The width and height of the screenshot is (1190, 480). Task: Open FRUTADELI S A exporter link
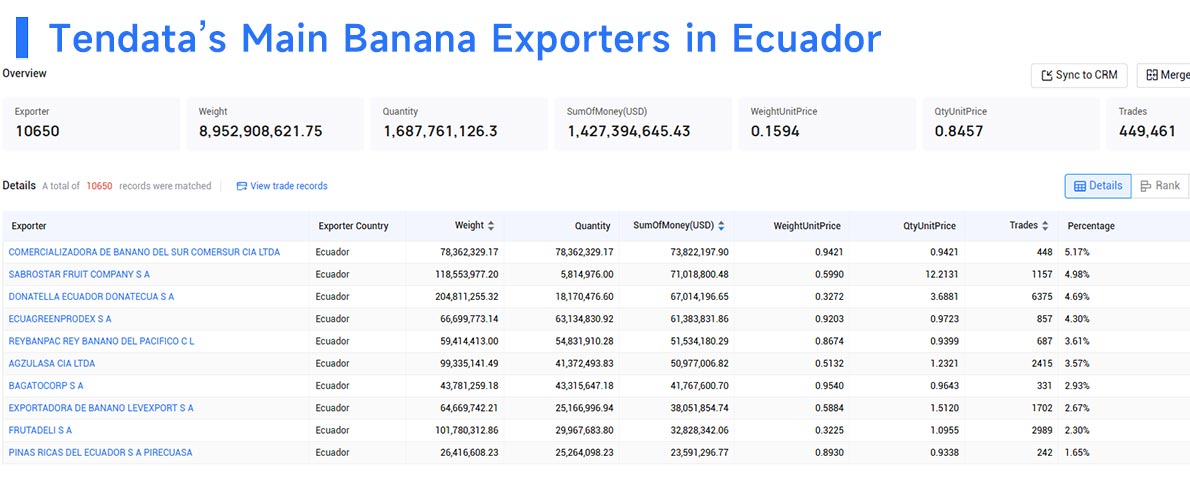[x=40, y=431]
